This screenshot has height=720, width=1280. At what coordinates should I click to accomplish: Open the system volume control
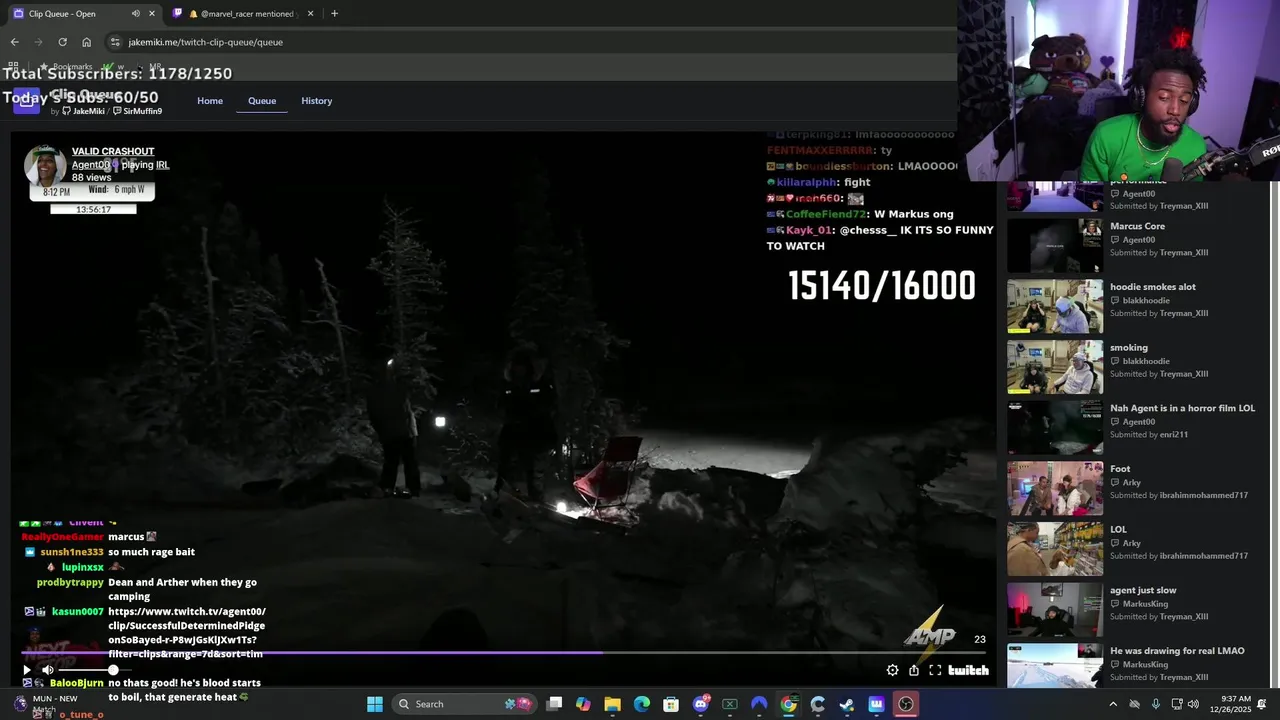coord(1193,704)
